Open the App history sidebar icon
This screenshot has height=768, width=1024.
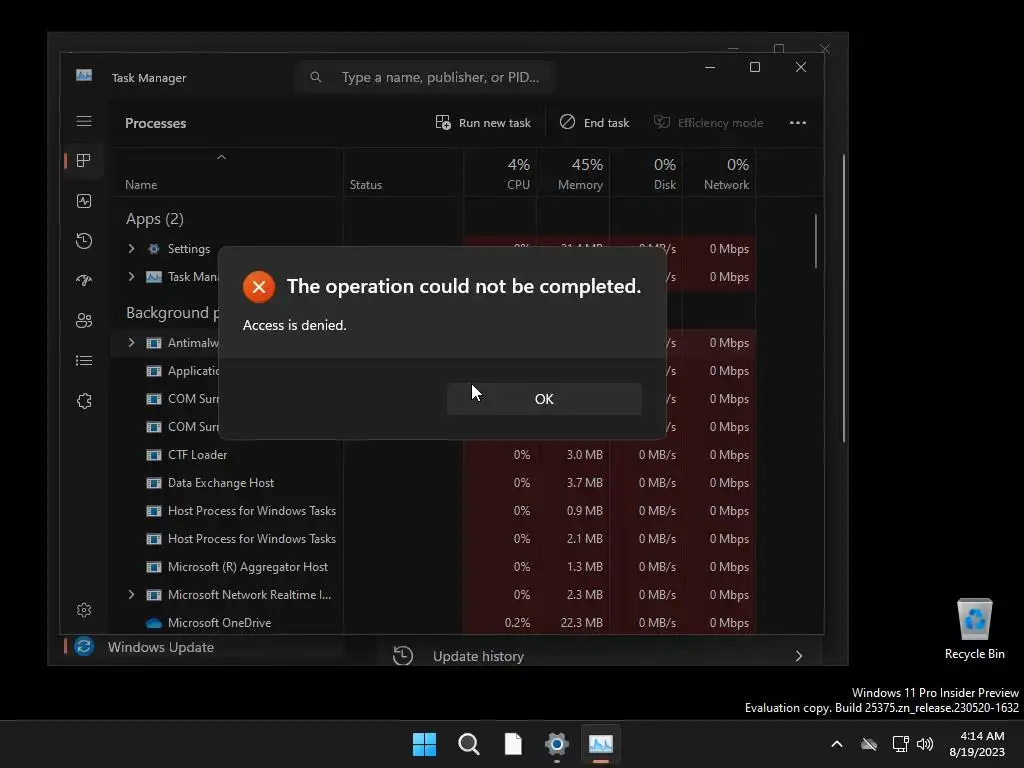(x=84, y=241)
